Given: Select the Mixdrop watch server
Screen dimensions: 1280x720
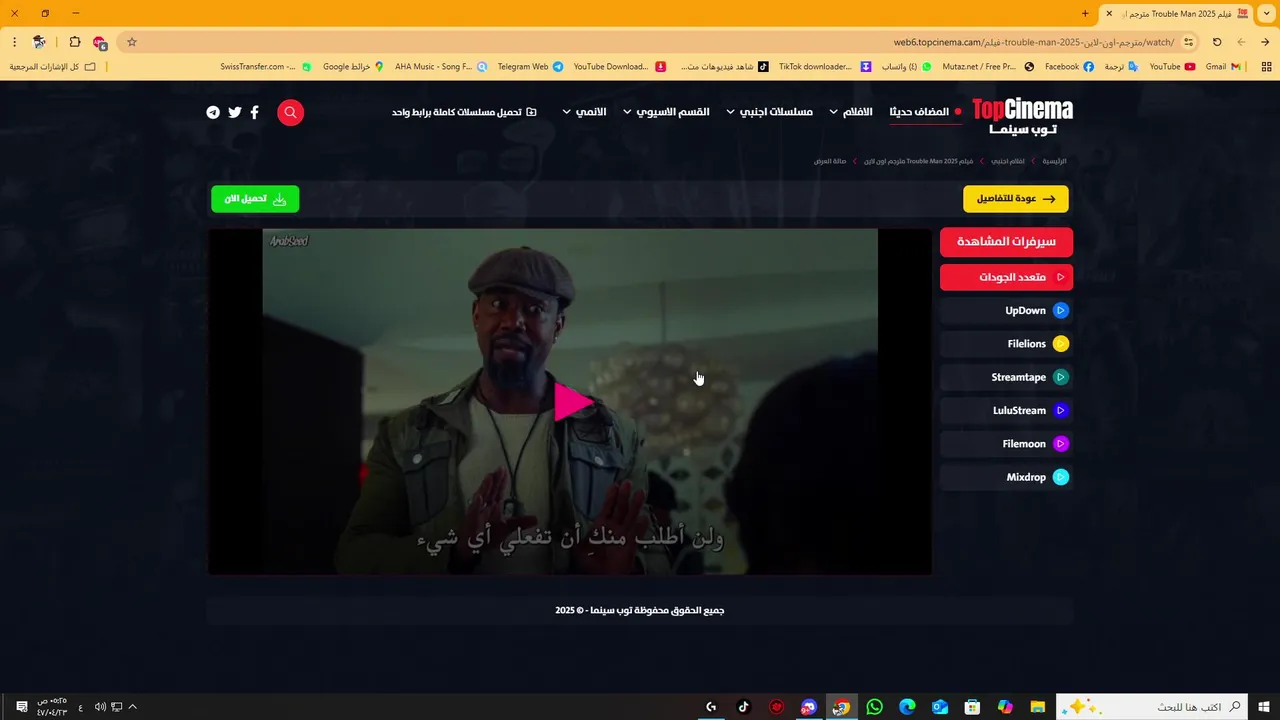Looking at the screenshot, I should coord(1006,477).
